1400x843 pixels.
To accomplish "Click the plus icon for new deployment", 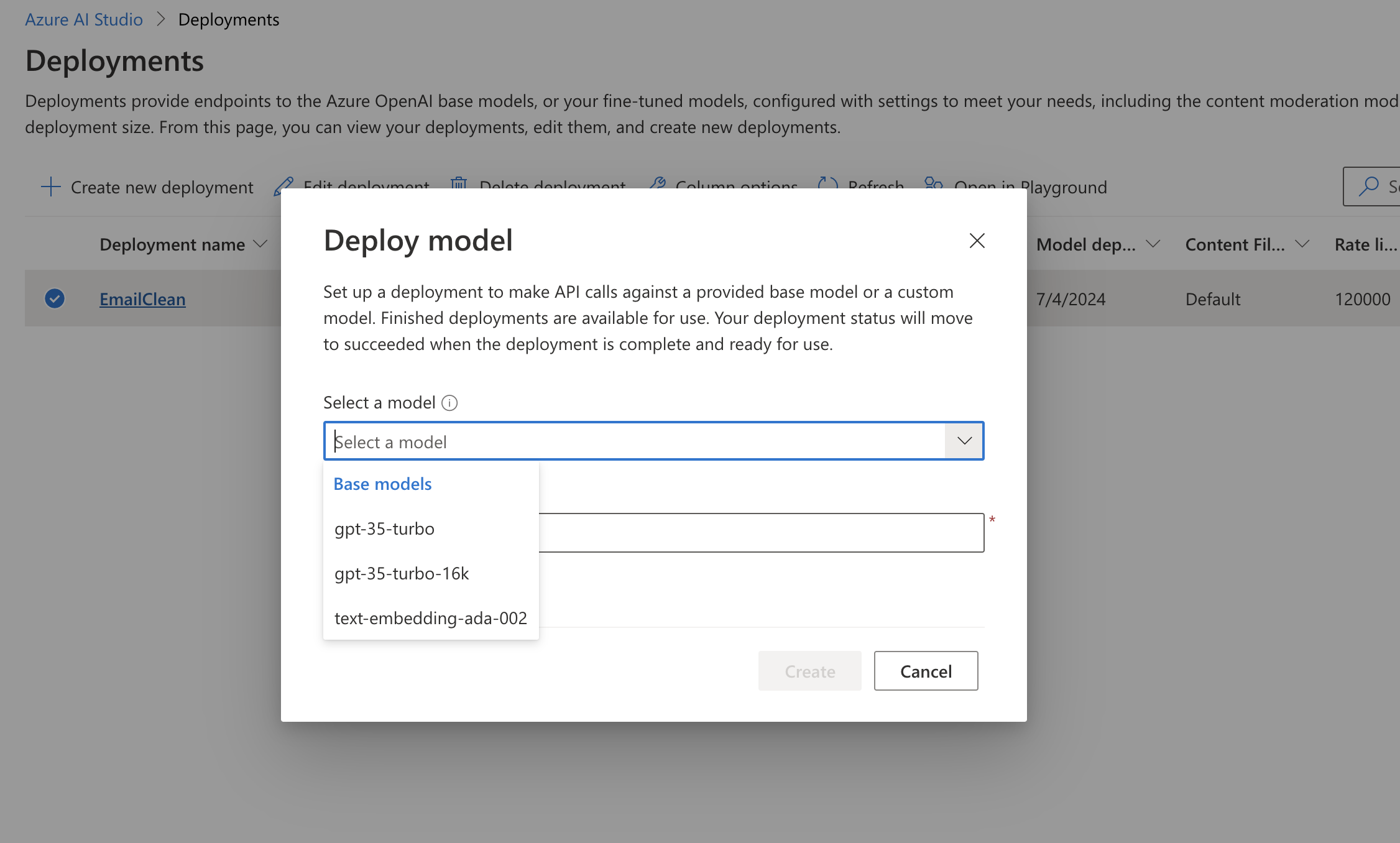I will [50, 187].
